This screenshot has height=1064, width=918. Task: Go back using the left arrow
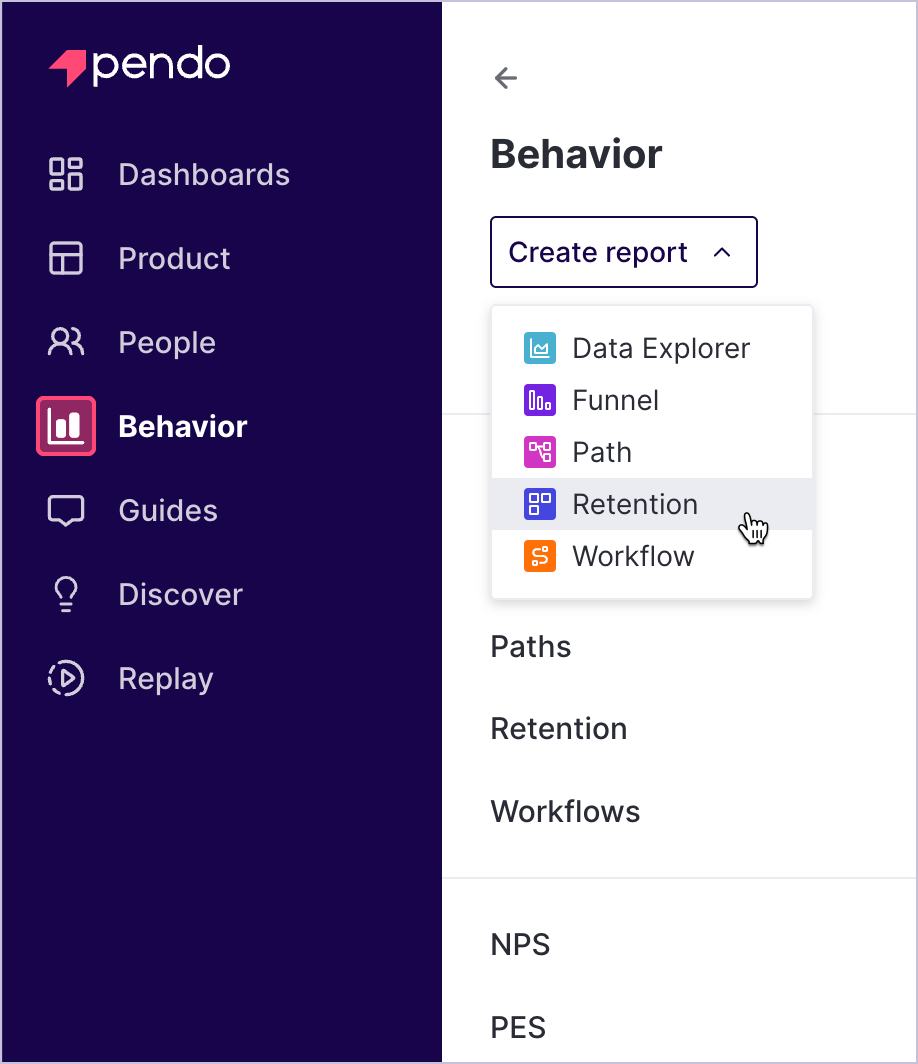[x=505, y=78]
